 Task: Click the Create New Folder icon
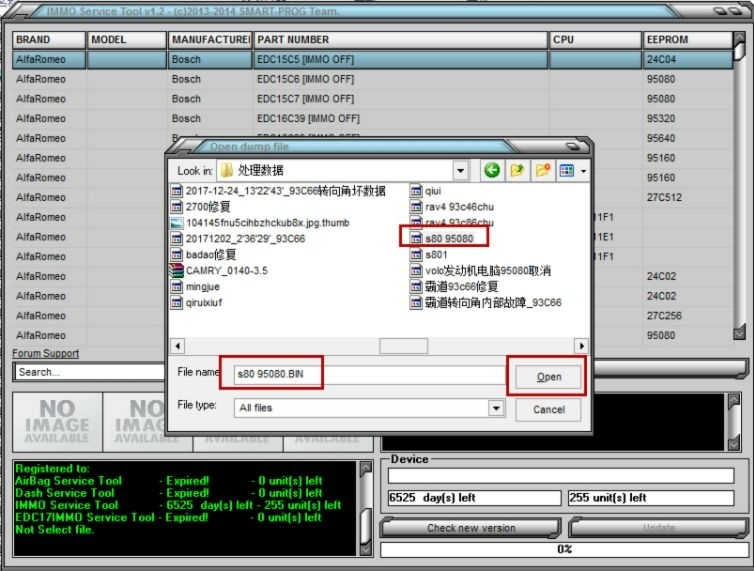click(542, 170)
